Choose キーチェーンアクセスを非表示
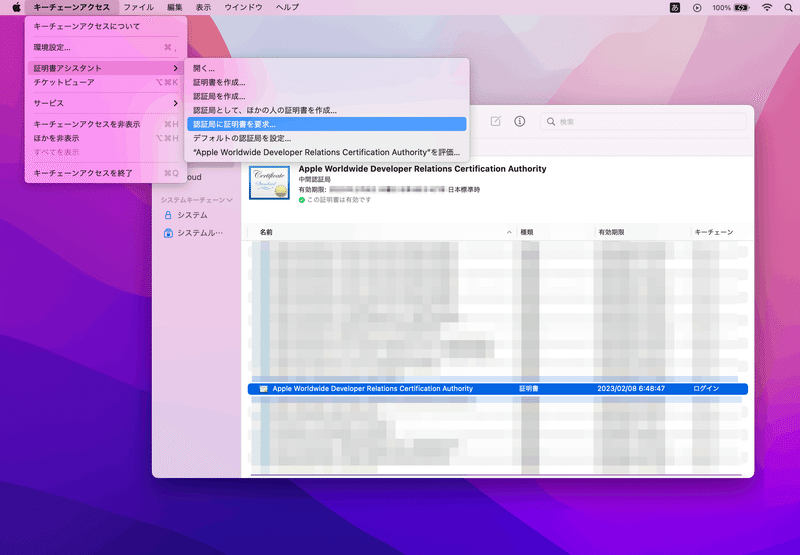 [106, 124]
